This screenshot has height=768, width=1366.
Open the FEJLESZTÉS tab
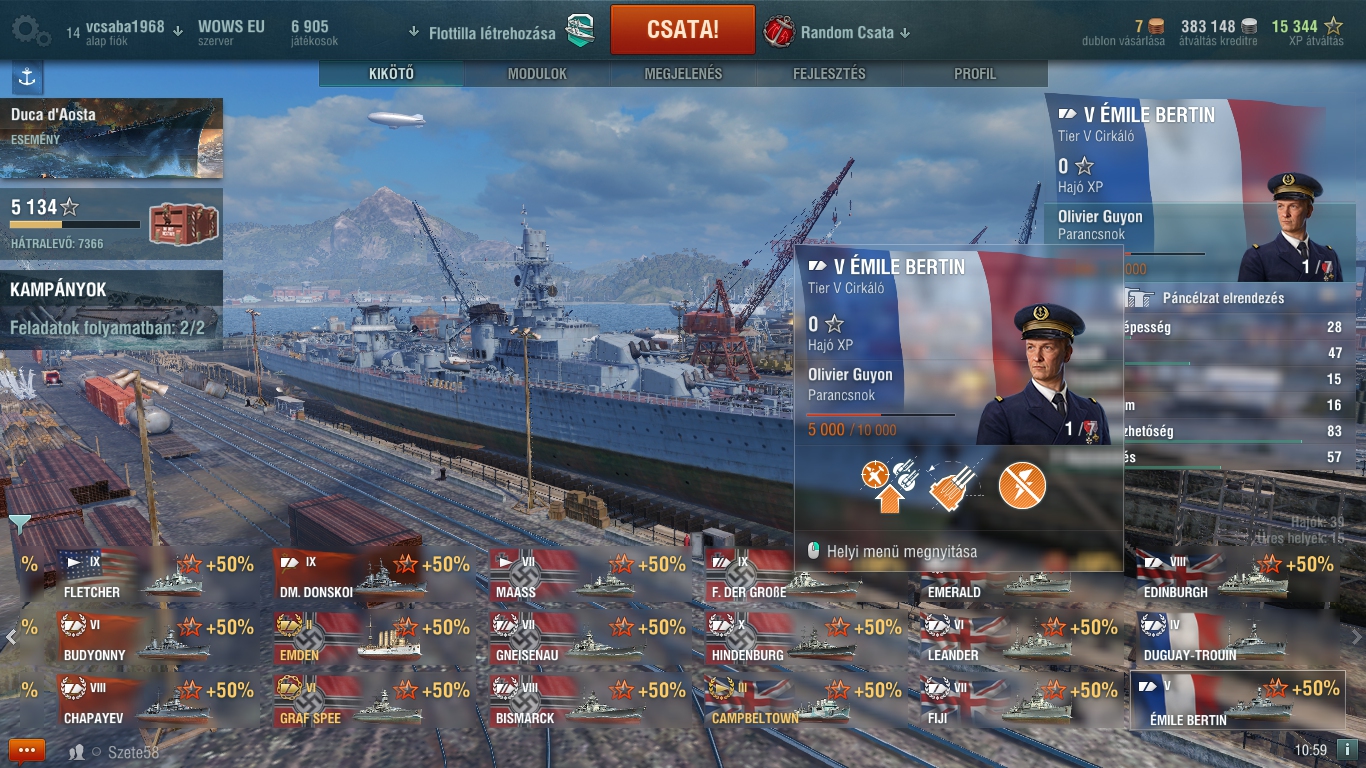[x=829, y=74]
